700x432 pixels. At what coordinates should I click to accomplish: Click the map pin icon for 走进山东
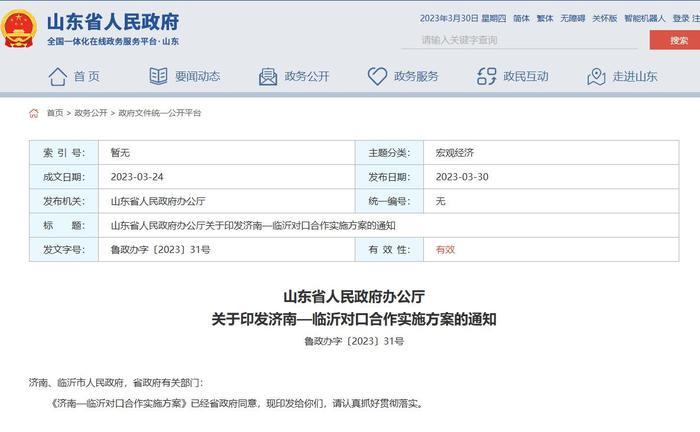click(x=596, y=76)
